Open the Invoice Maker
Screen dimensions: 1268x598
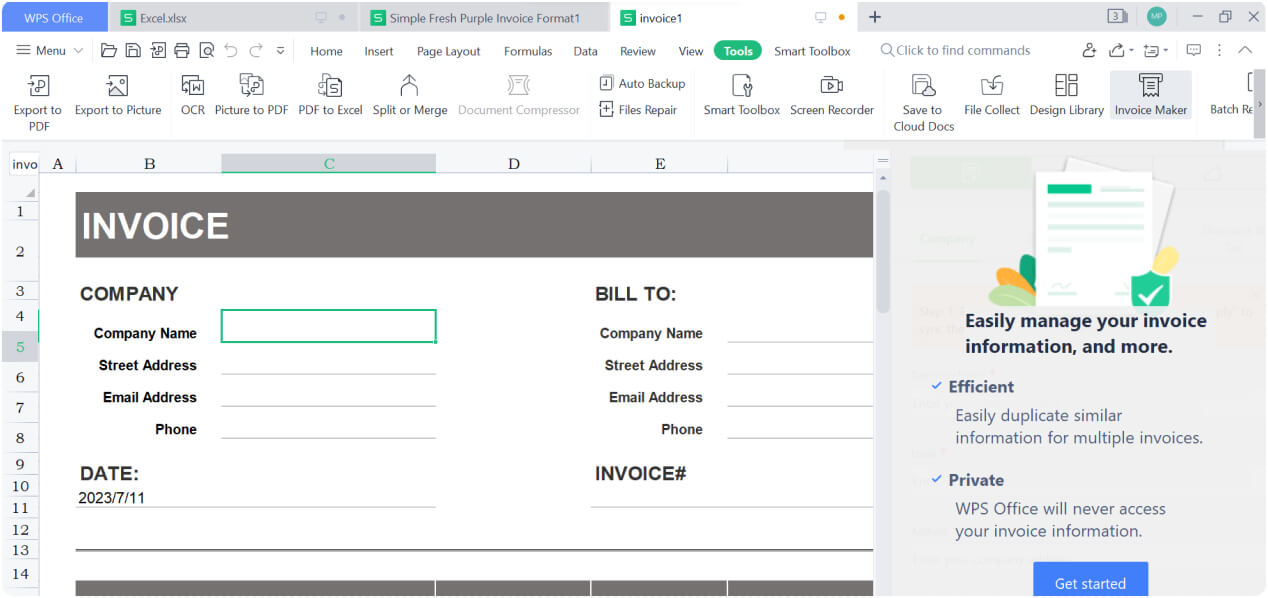pos(1151,95)
